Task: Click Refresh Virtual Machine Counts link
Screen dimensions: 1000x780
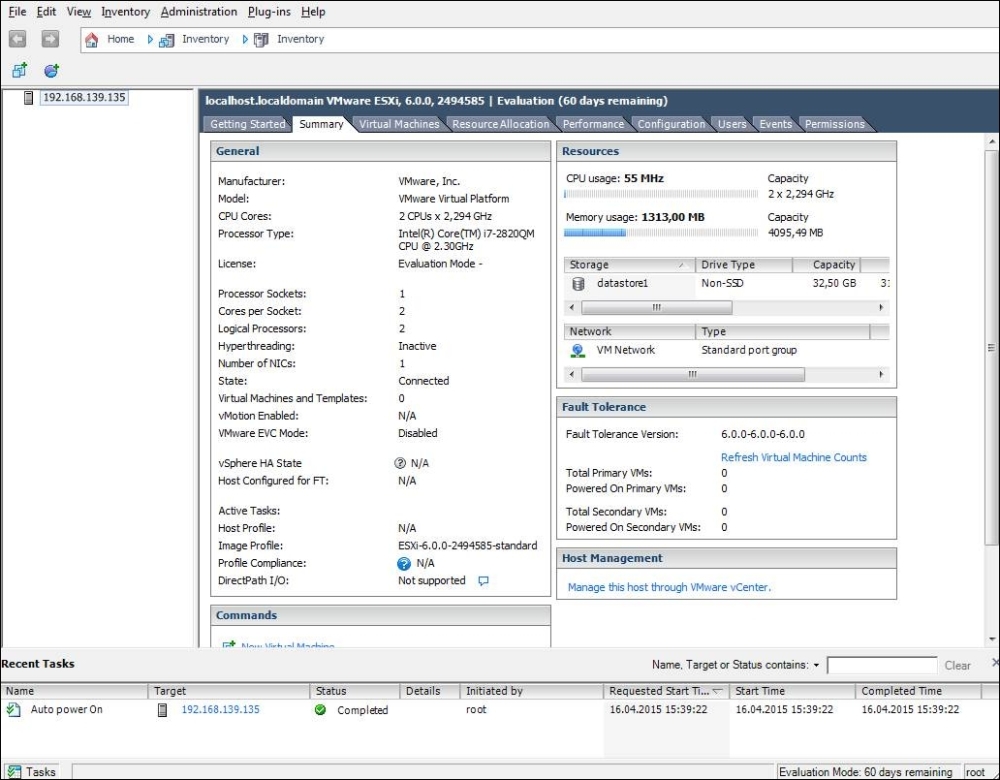Action: click(794, 457)
